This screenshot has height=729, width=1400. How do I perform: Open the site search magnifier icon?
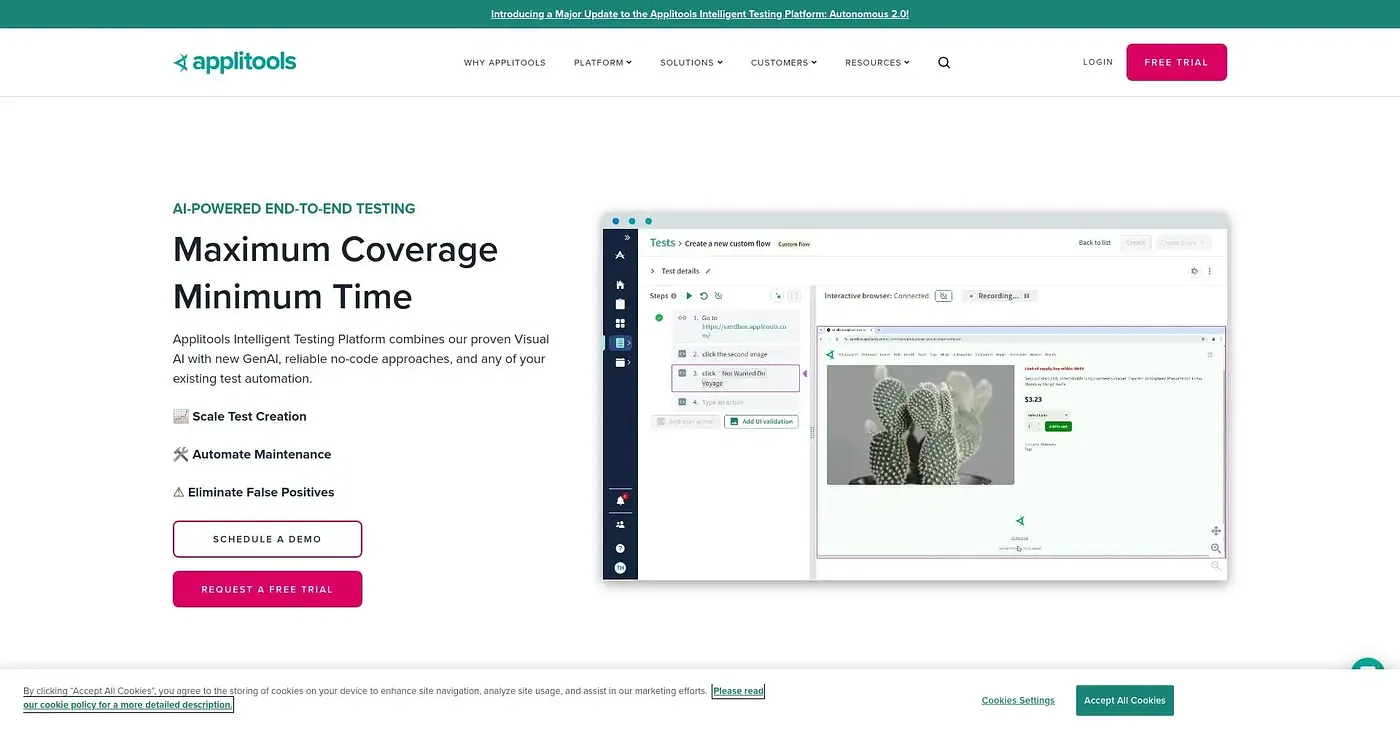click(944, 62)
